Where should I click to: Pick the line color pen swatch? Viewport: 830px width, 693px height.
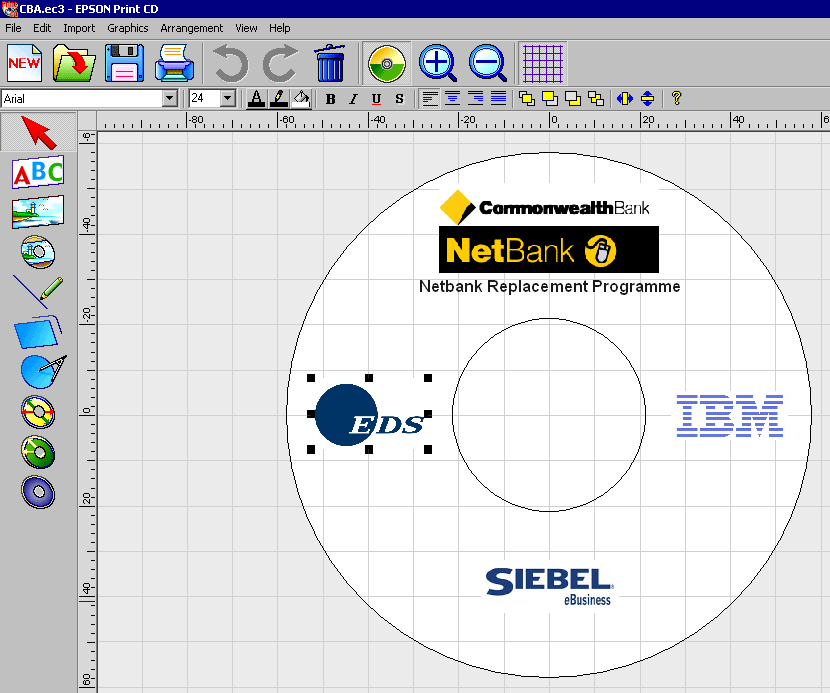click(x=279, y=98)
